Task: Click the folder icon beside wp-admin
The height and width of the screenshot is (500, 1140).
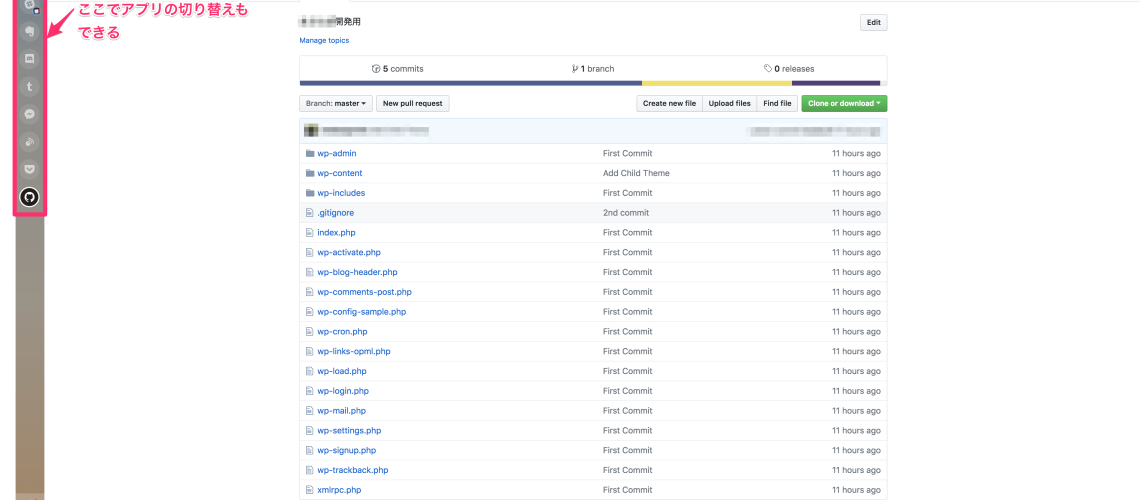Action: coord(310,153)
